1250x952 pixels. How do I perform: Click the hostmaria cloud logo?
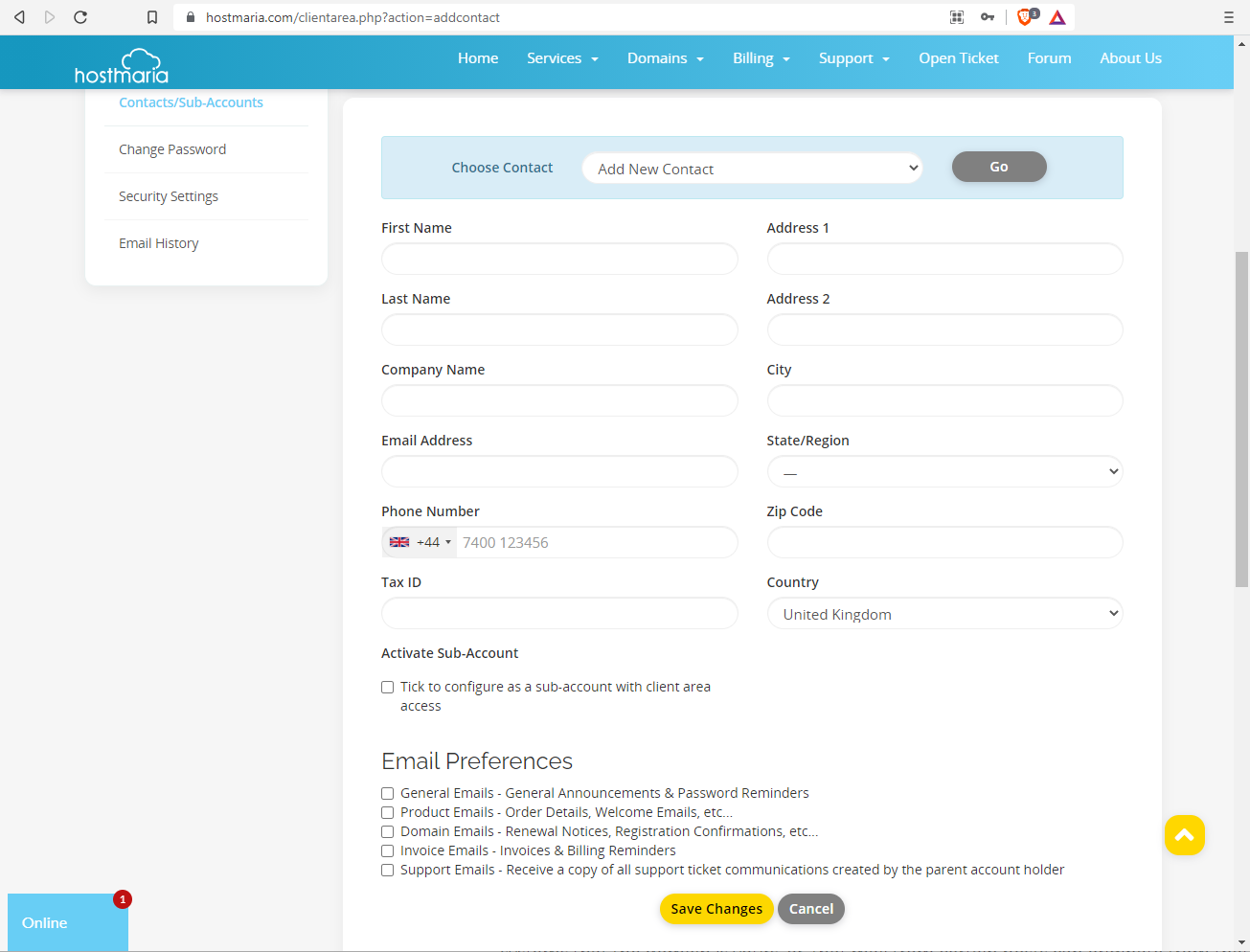(x=121, y=62)
